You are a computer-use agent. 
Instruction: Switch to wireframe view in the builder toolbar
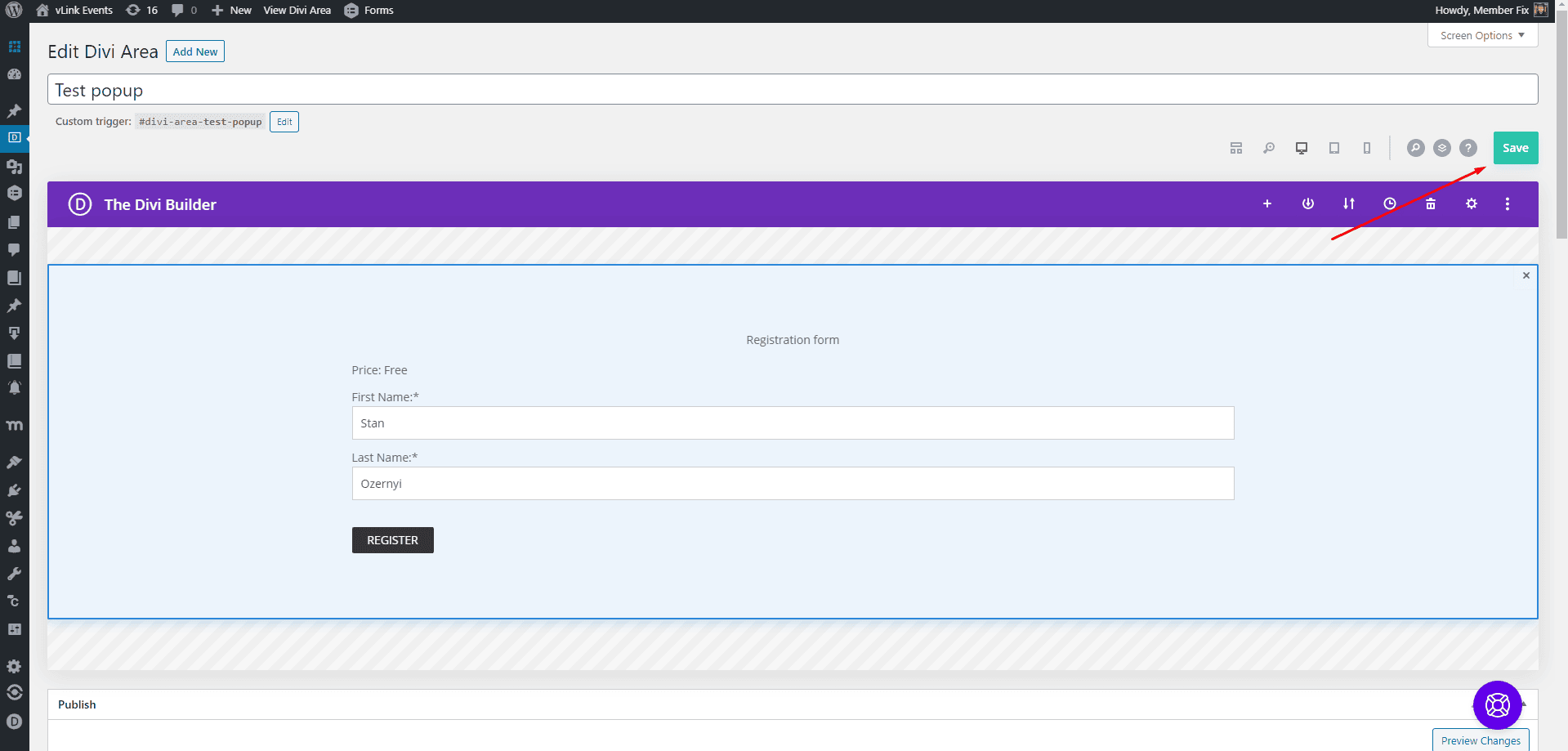click(1236, 148)
